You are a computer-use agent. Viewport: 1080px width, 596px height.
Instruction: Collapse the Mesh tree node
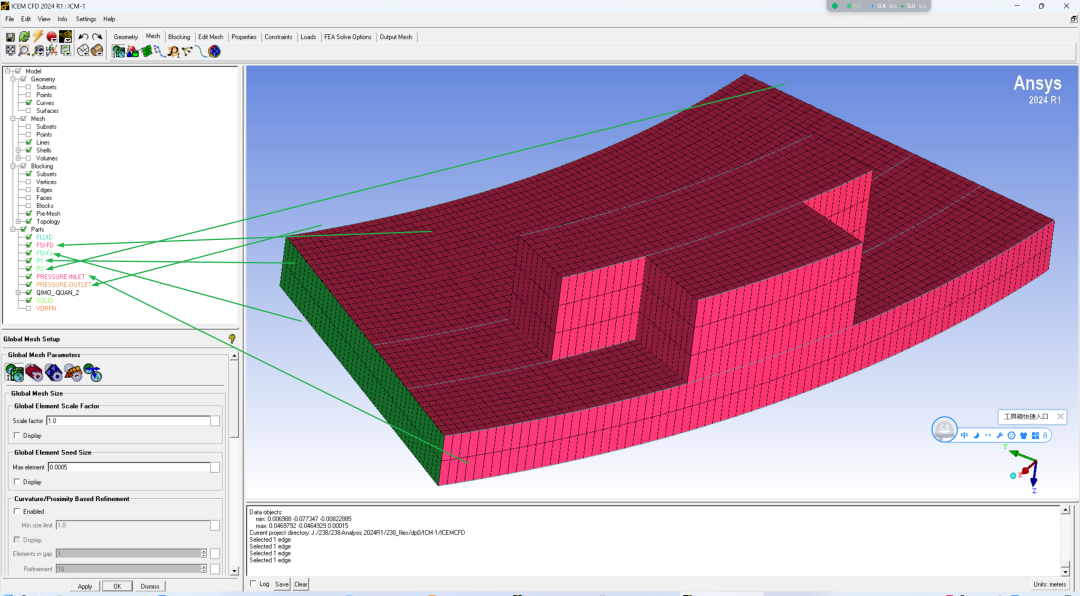coord(13,119)
